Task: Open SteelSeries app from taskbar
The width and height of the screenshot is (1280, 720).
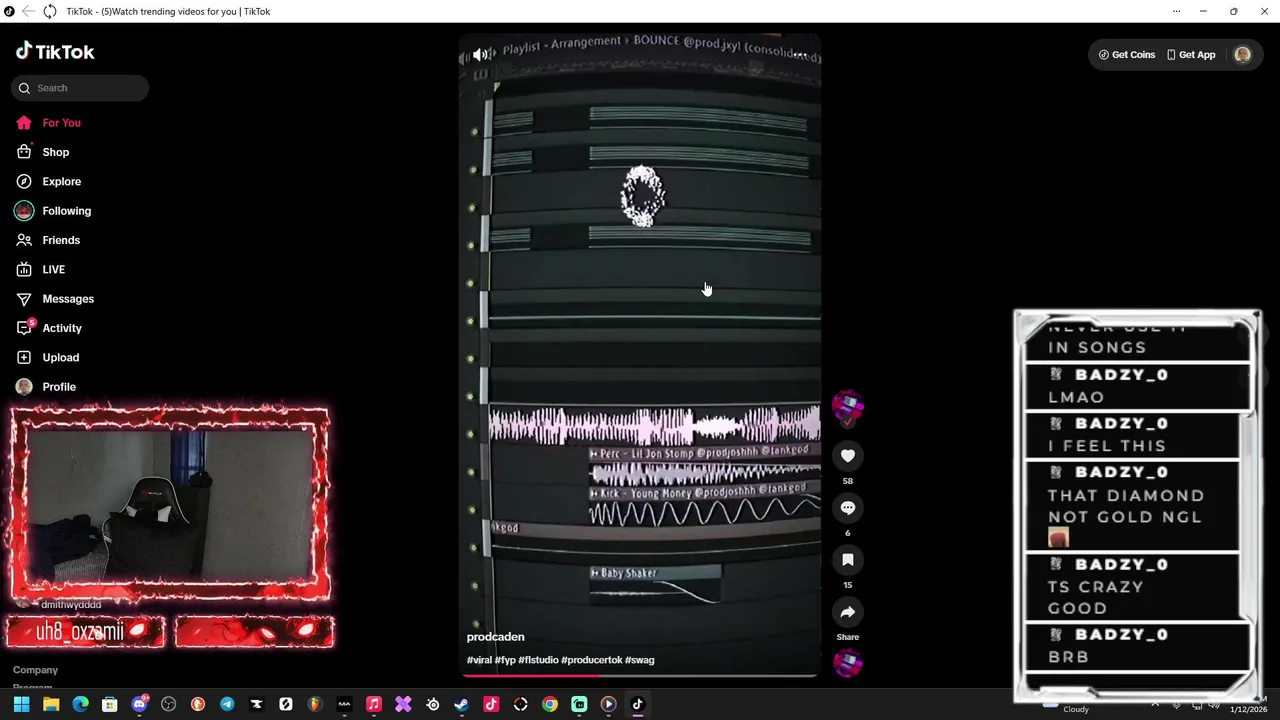Action: [x=432, y=704]
